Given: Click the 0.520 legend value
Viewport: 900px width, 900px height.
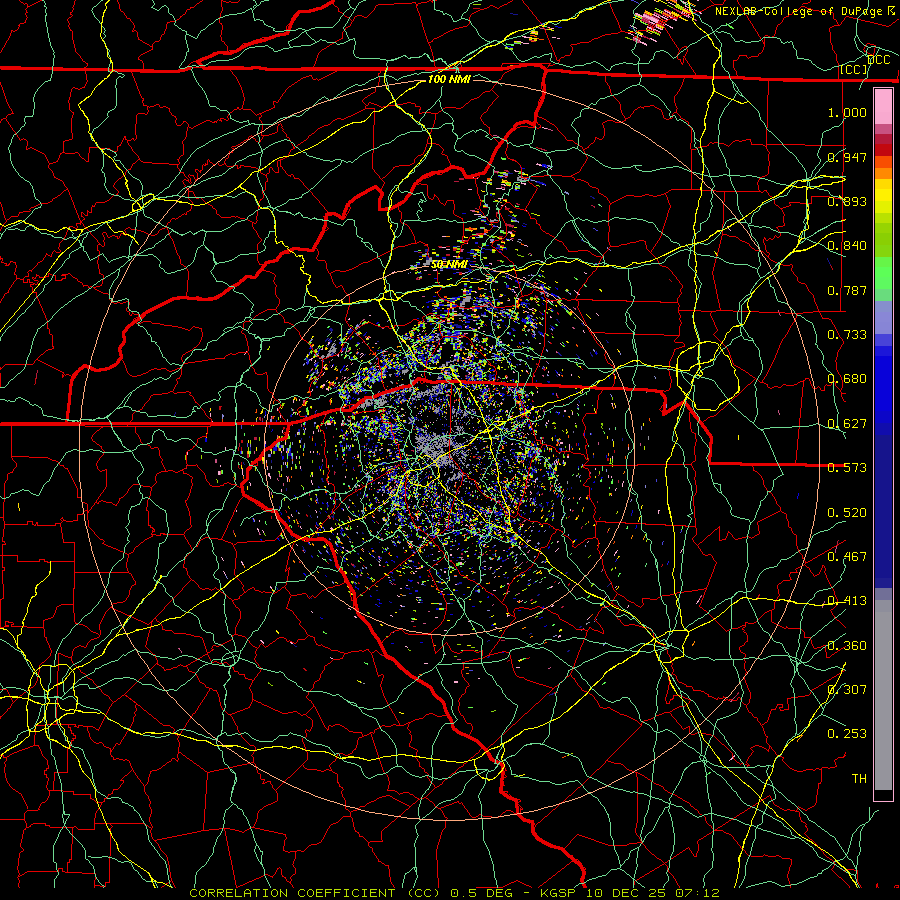Looking at the screenshot, I should click(847, 513).
